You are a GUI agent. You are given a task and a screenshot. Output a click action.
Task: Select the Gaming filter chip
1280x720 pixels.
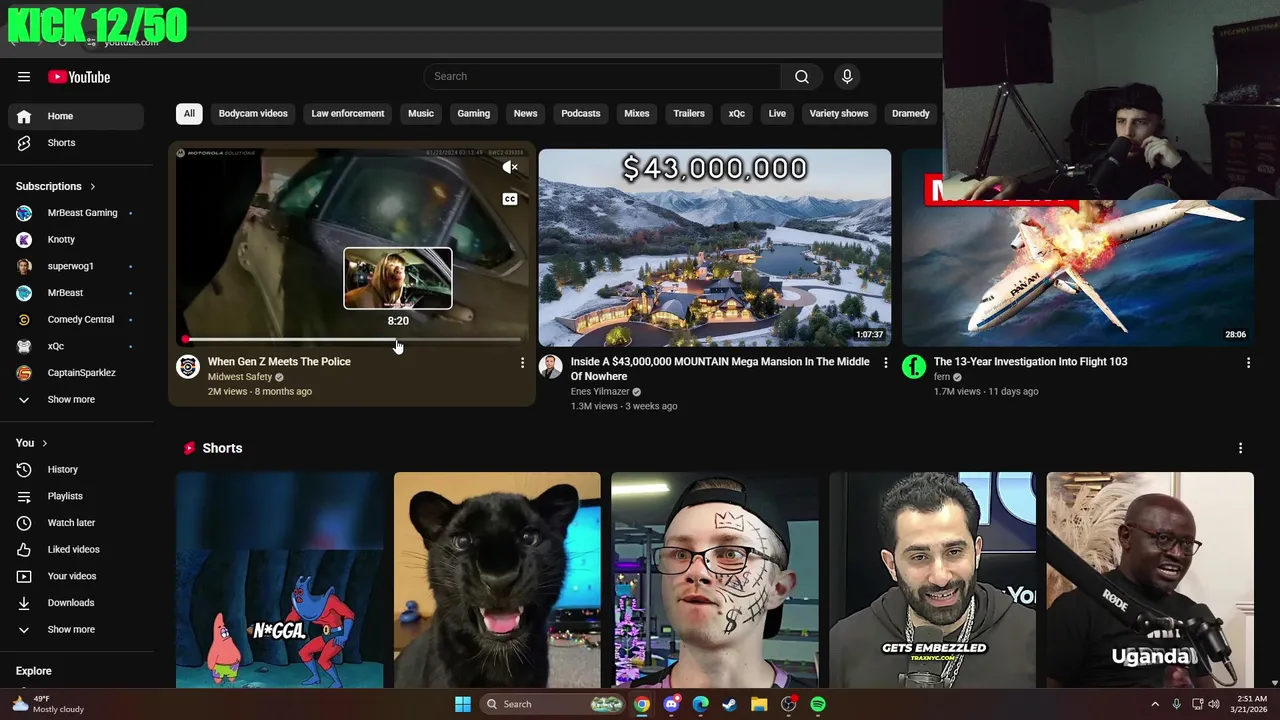[x=474, y=114]
